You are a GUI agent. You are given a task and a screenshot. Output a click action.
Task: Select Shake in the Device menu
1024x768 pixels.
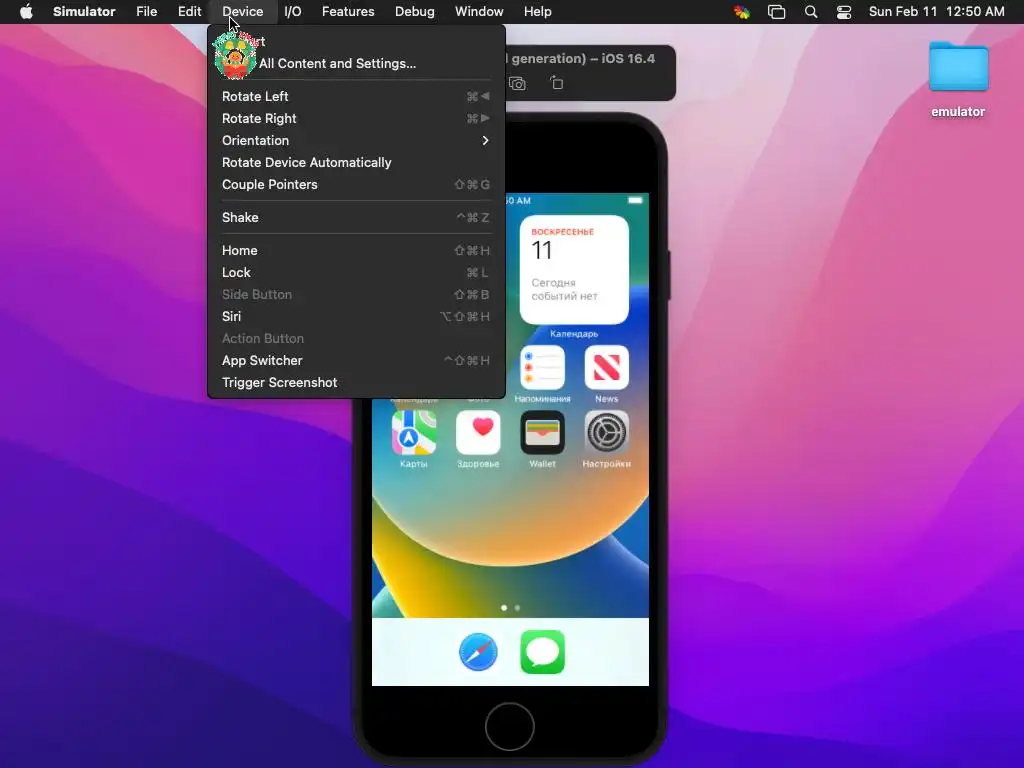tap(357, 217)
